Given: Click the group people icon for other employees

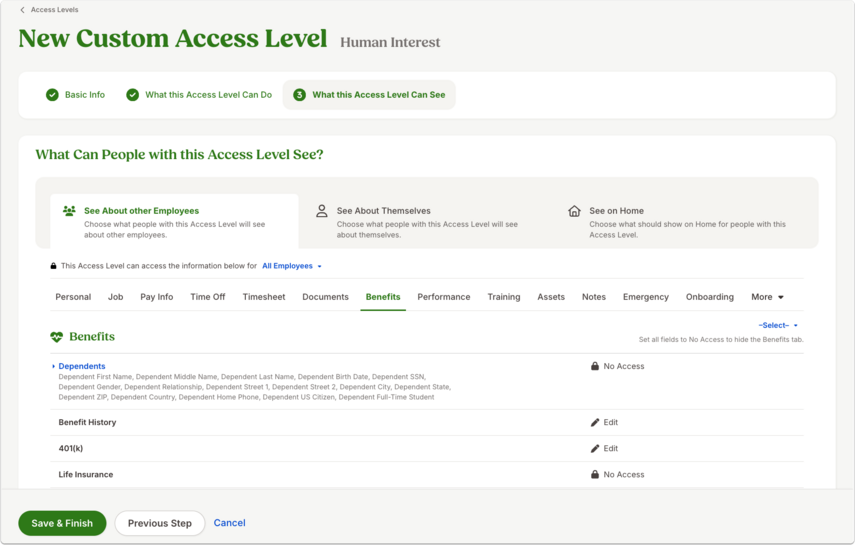Looking at the screenshot, I should pos(69,211).
